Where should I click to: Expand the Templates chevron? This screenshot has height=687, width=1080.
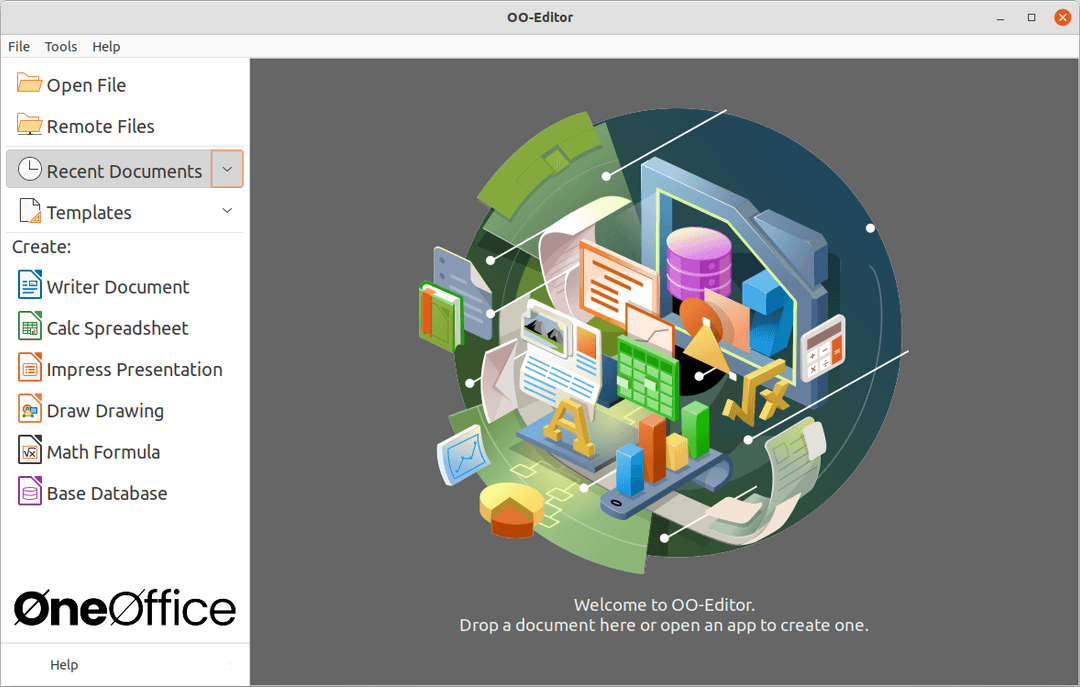click(227, 211)
